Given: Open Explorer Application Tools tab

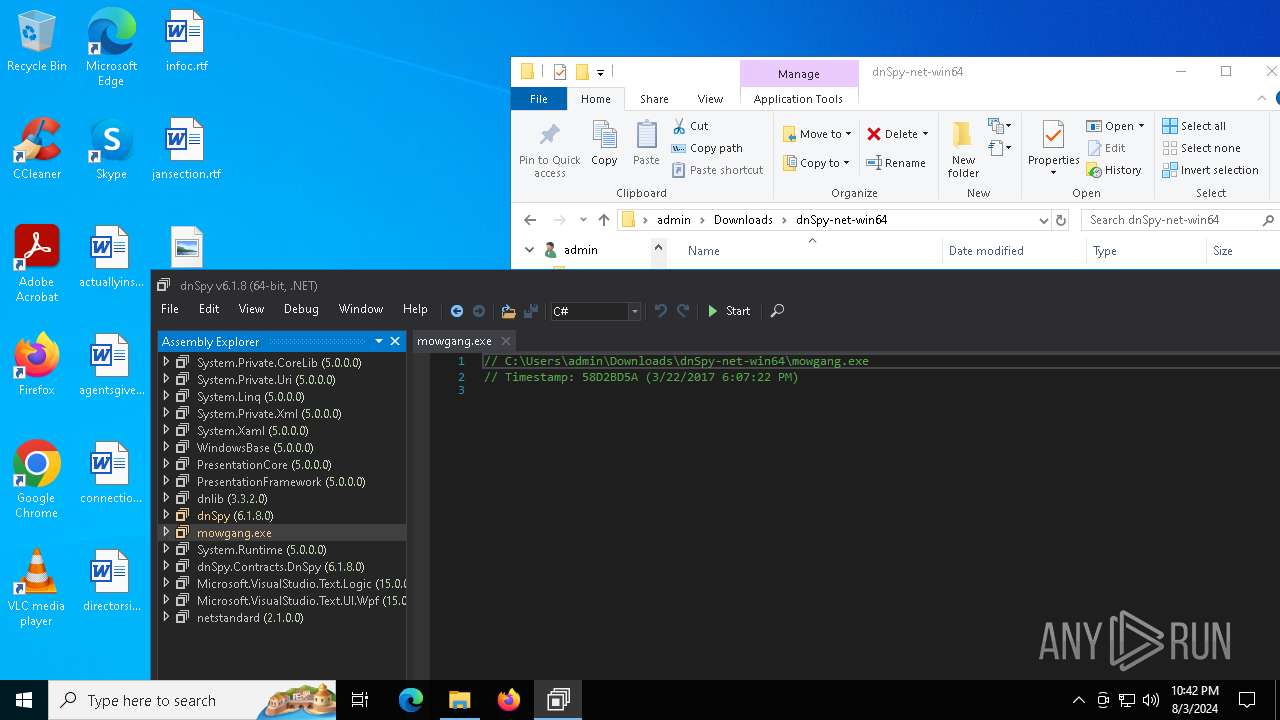Looking at the screenshot, I should pos(798,99).
